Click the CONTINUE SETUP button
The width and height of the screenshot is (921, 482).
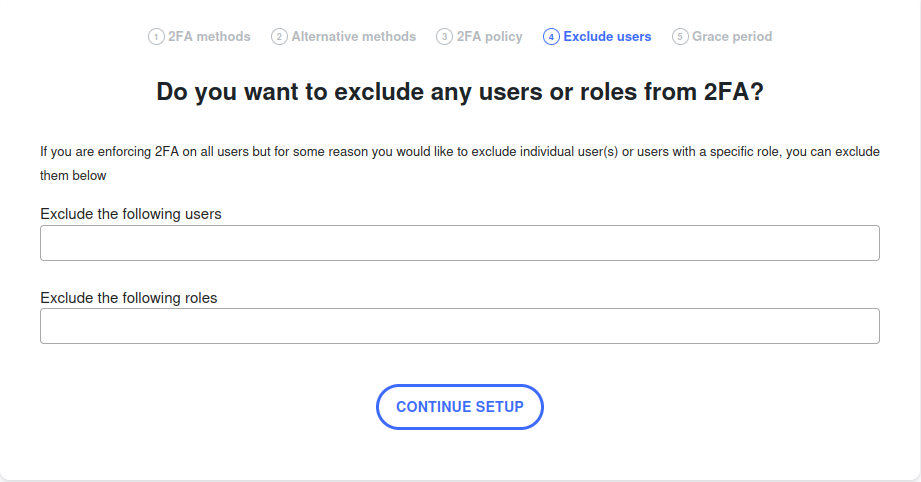coord(460,407)
